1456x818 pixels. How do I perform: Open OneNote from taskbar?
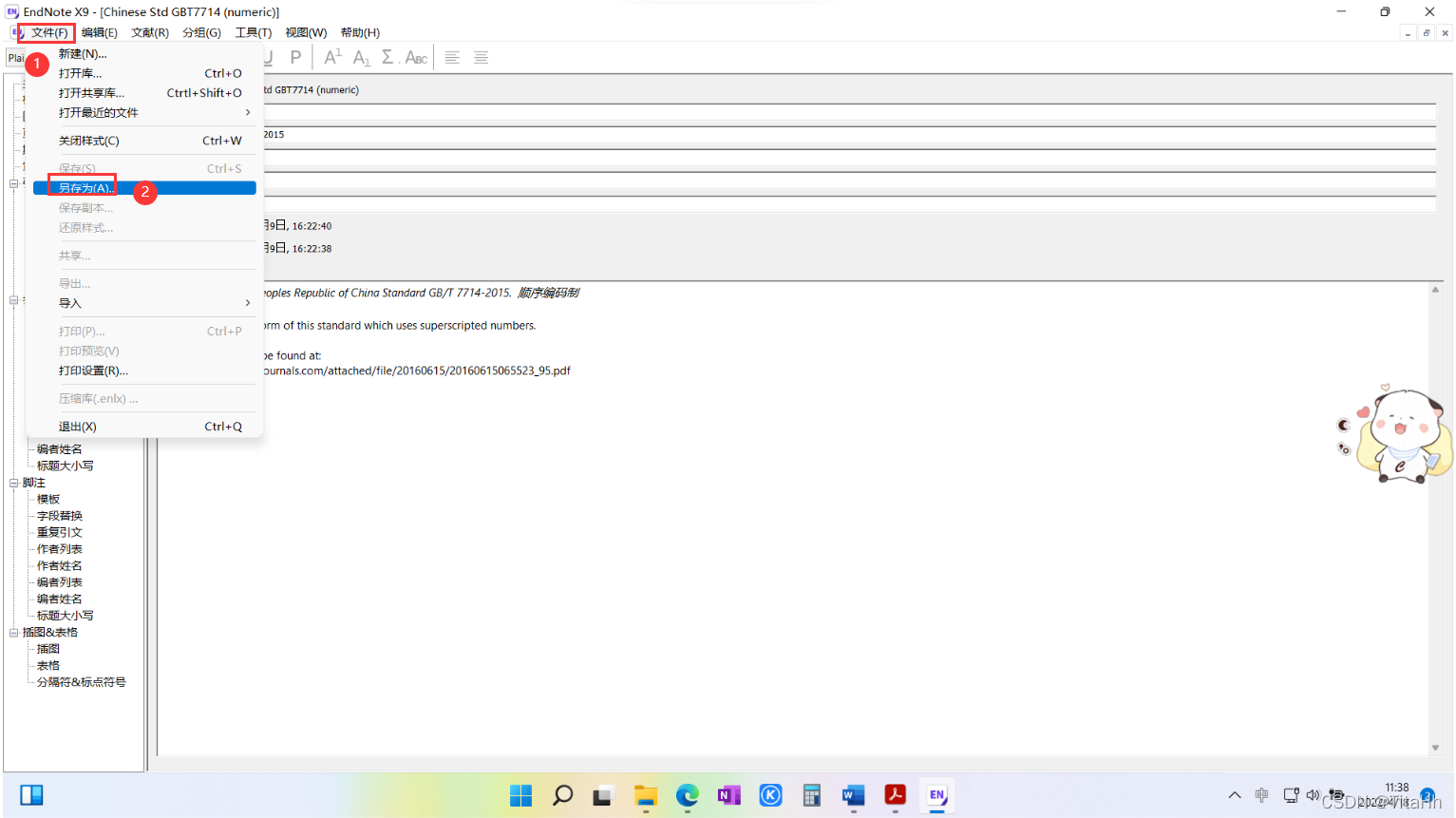[728, 795]
